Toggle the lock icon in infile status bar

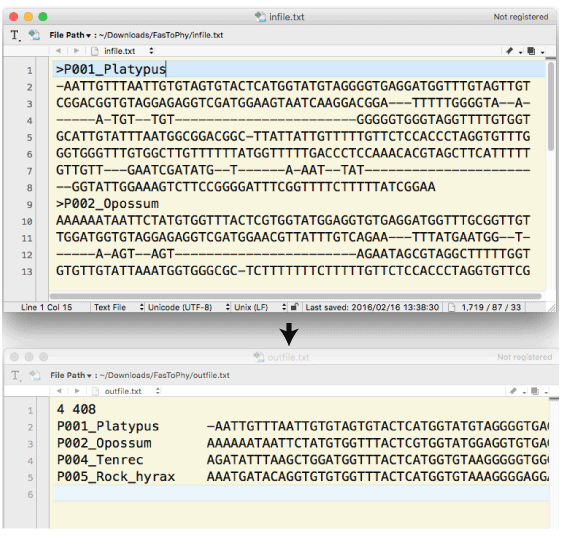tap(294, 307)
